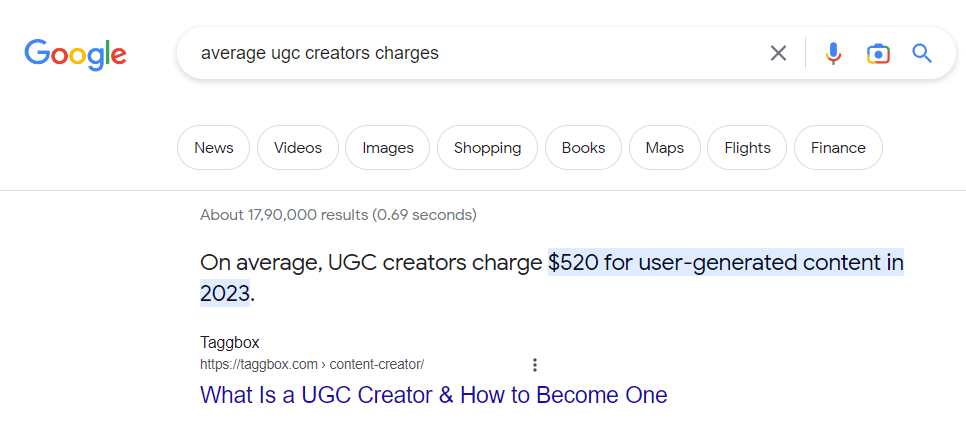Open the Finance filter chip
The width and height of the screenshot is (966, 428).
[838, 148]
